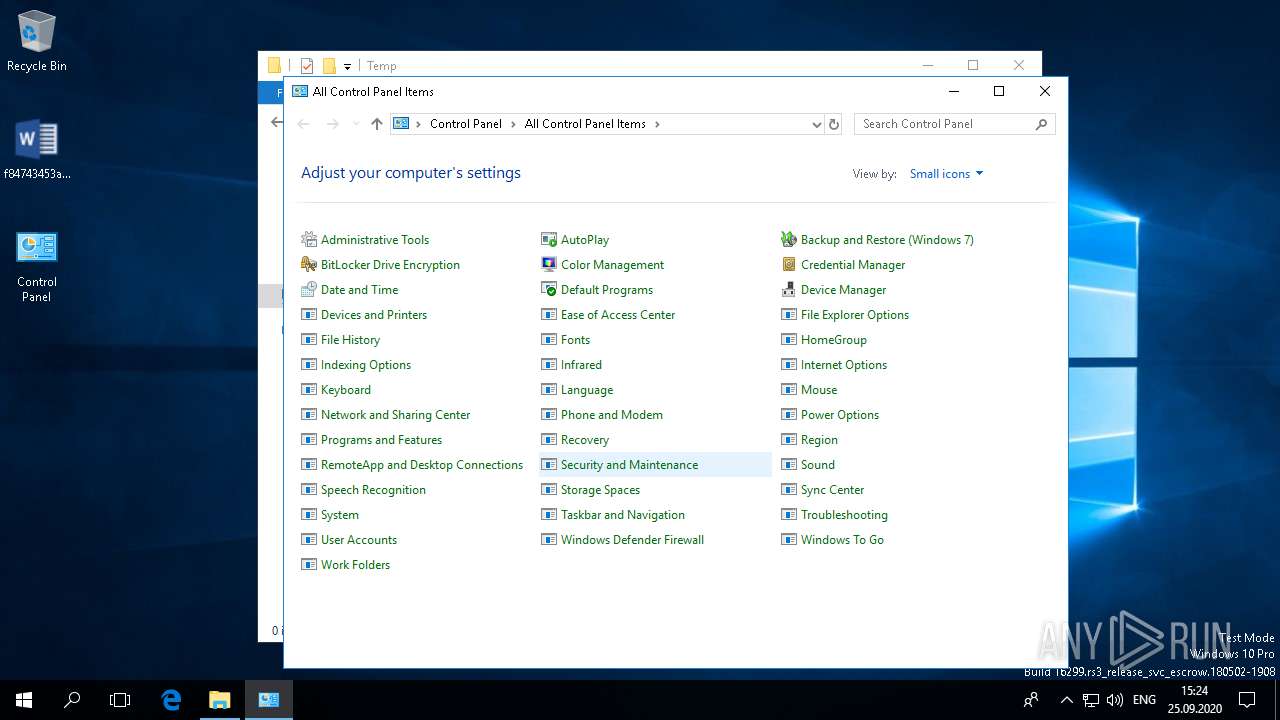The image size is (1280, 720).
Task: Click the volume icon in system tray
Action: point(1114,700)
